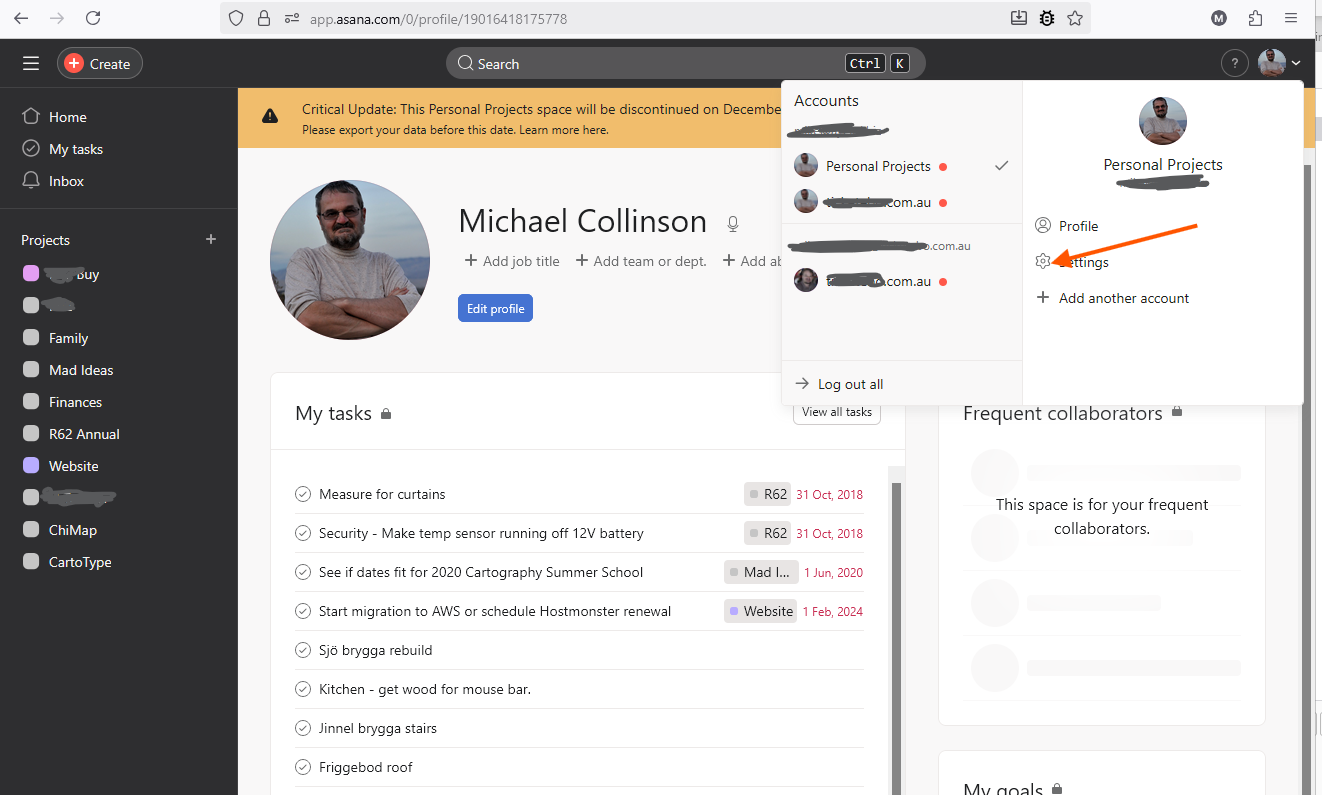Tick the Start migration to AWS task
The height and width of the screenshot is (795, 1322).
tap(303, 611)
